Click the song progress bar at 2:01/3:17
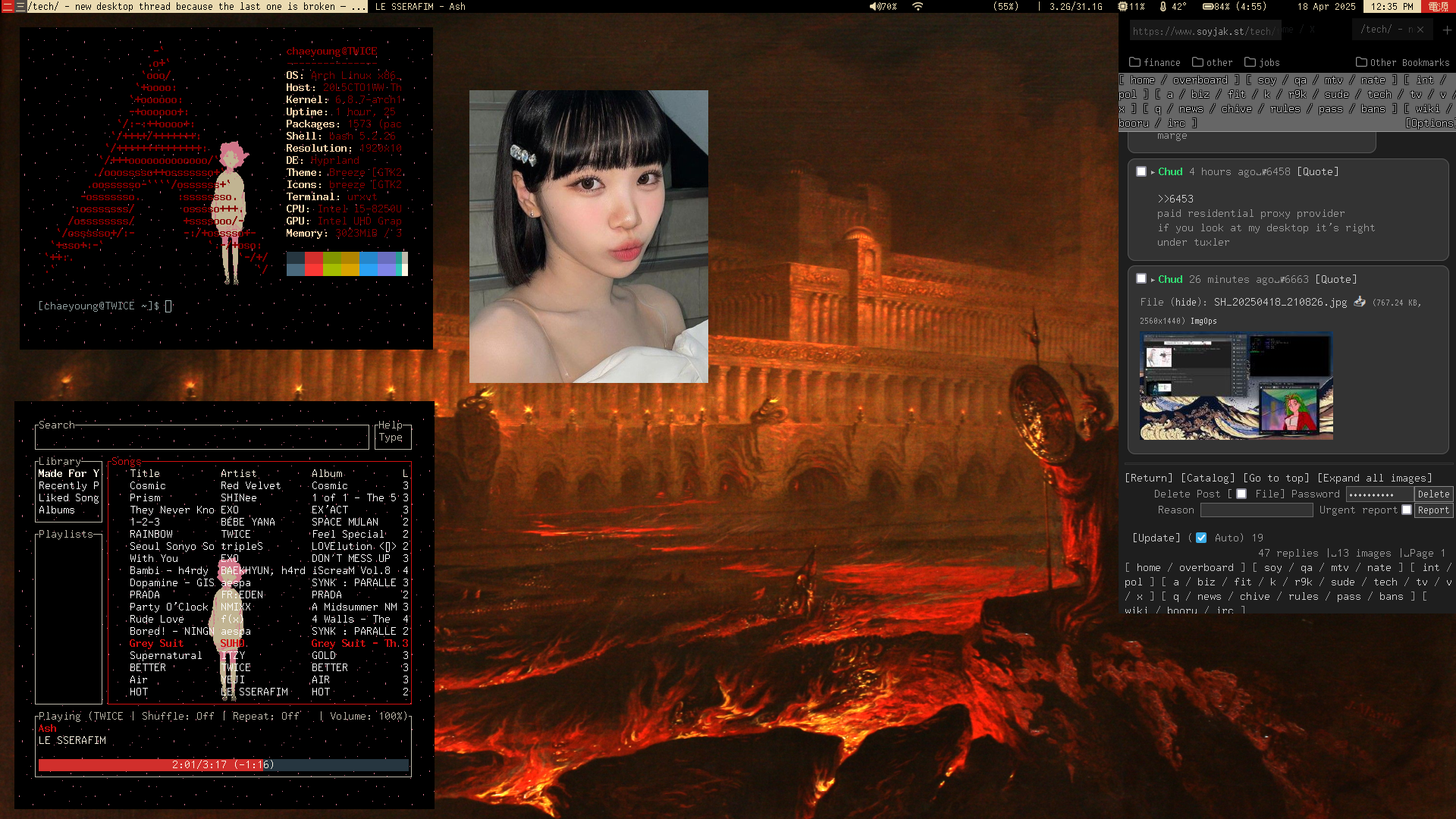Image resolution: width=1456 pixels, height=819 pixels. [224, 764]
